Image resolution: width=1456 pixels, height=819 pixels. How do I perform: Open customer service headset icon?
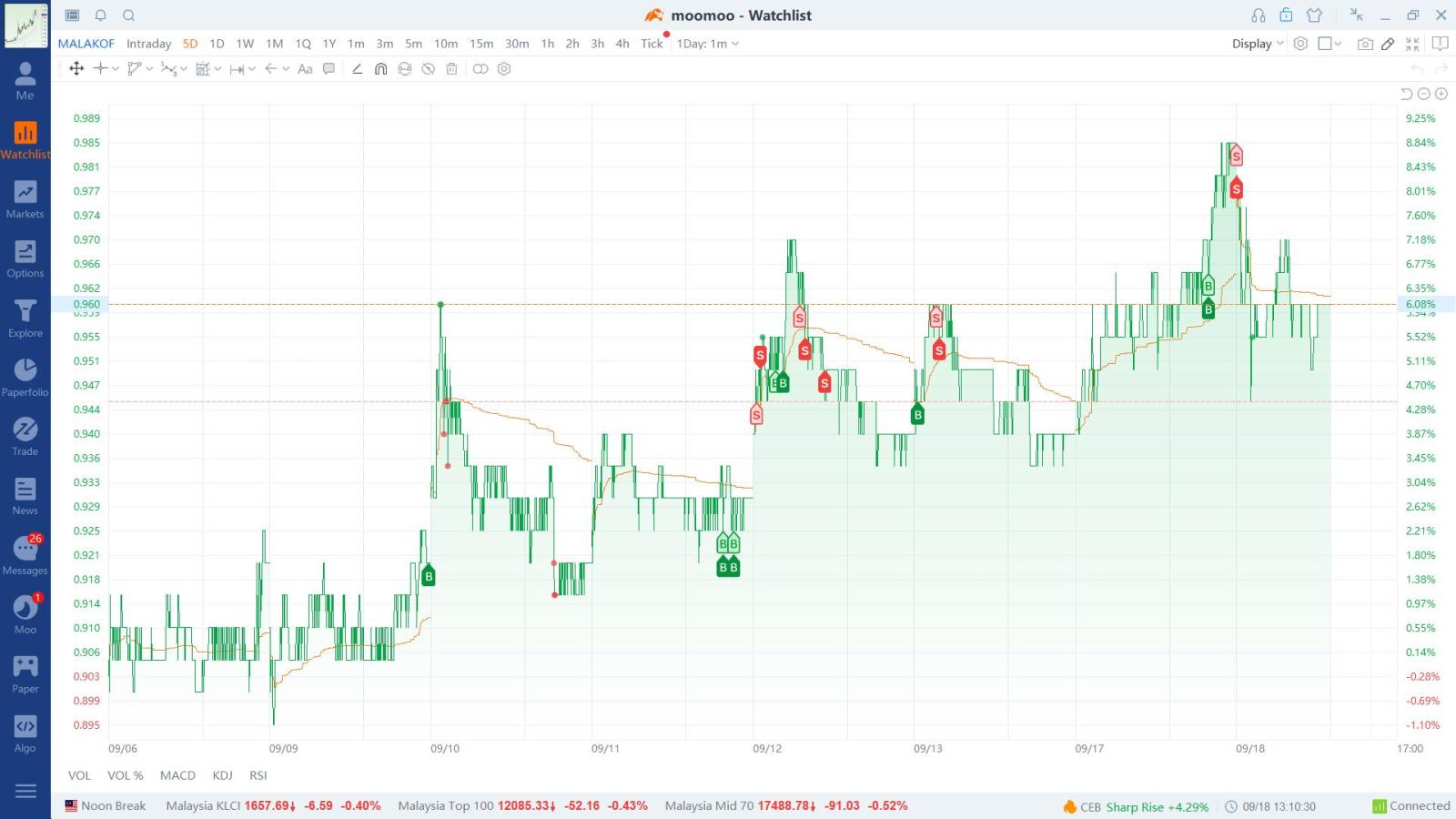pyautogui.click(x=1259, y=15)
